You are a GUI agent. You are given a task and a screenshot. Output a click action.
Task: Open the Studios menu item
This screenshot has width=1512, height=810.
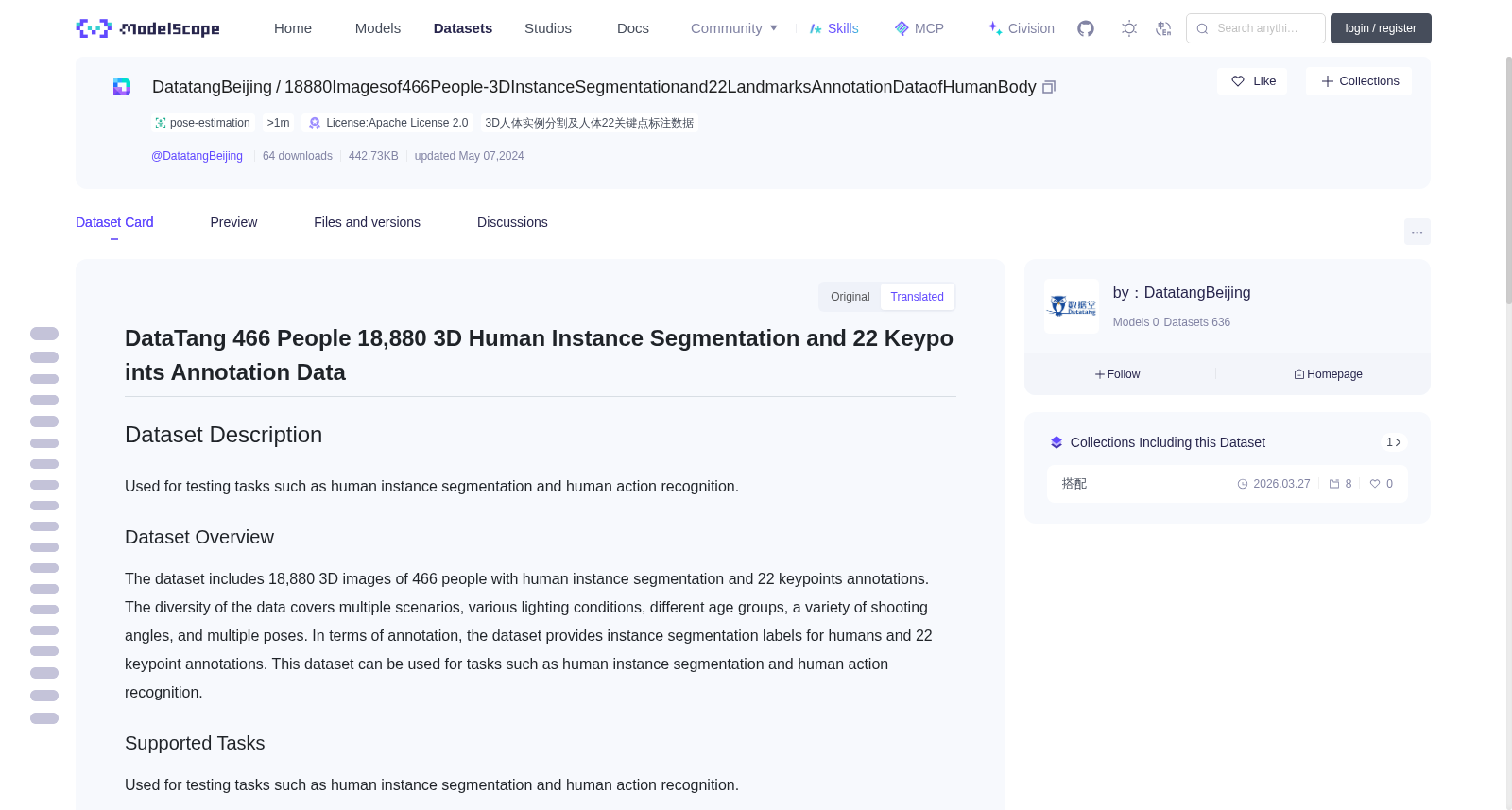tap(548, 28)
